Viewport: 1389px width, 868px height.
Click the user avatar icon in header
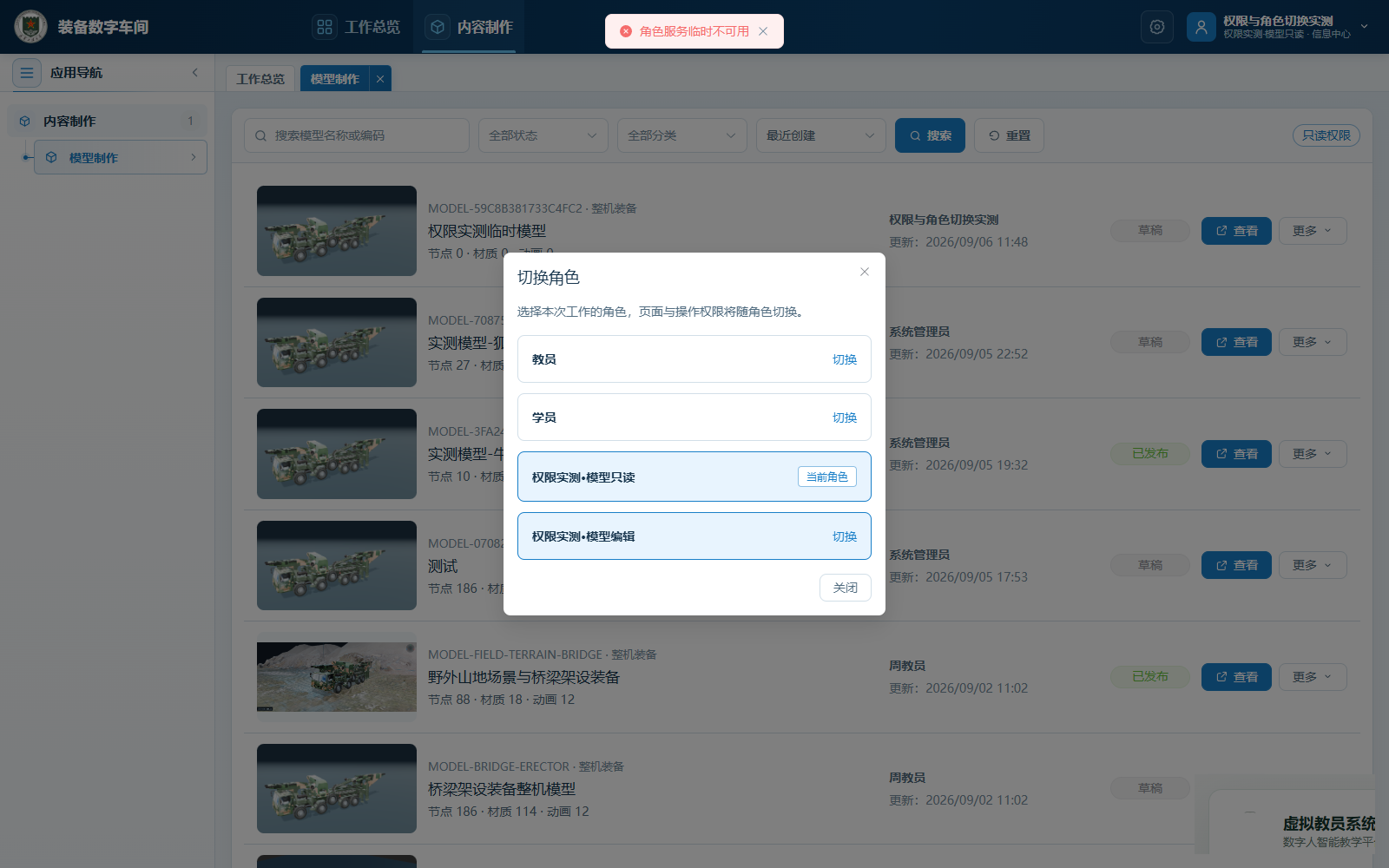pyautogui.click(x=1201, y=27)
